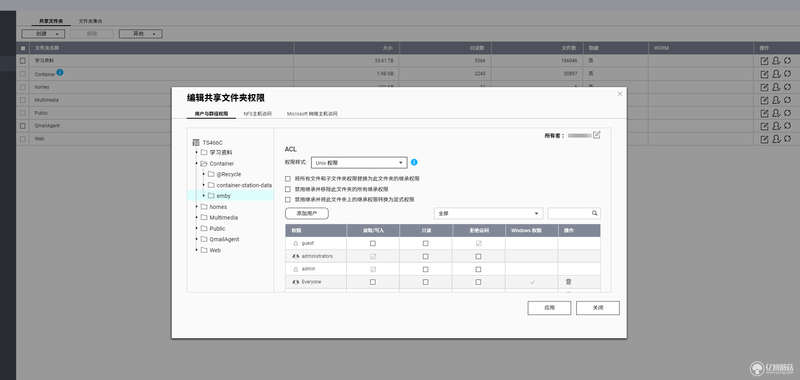Open the 创建 dropdown in background toolbar
The image size is (800, 380).
coord(43,34)
